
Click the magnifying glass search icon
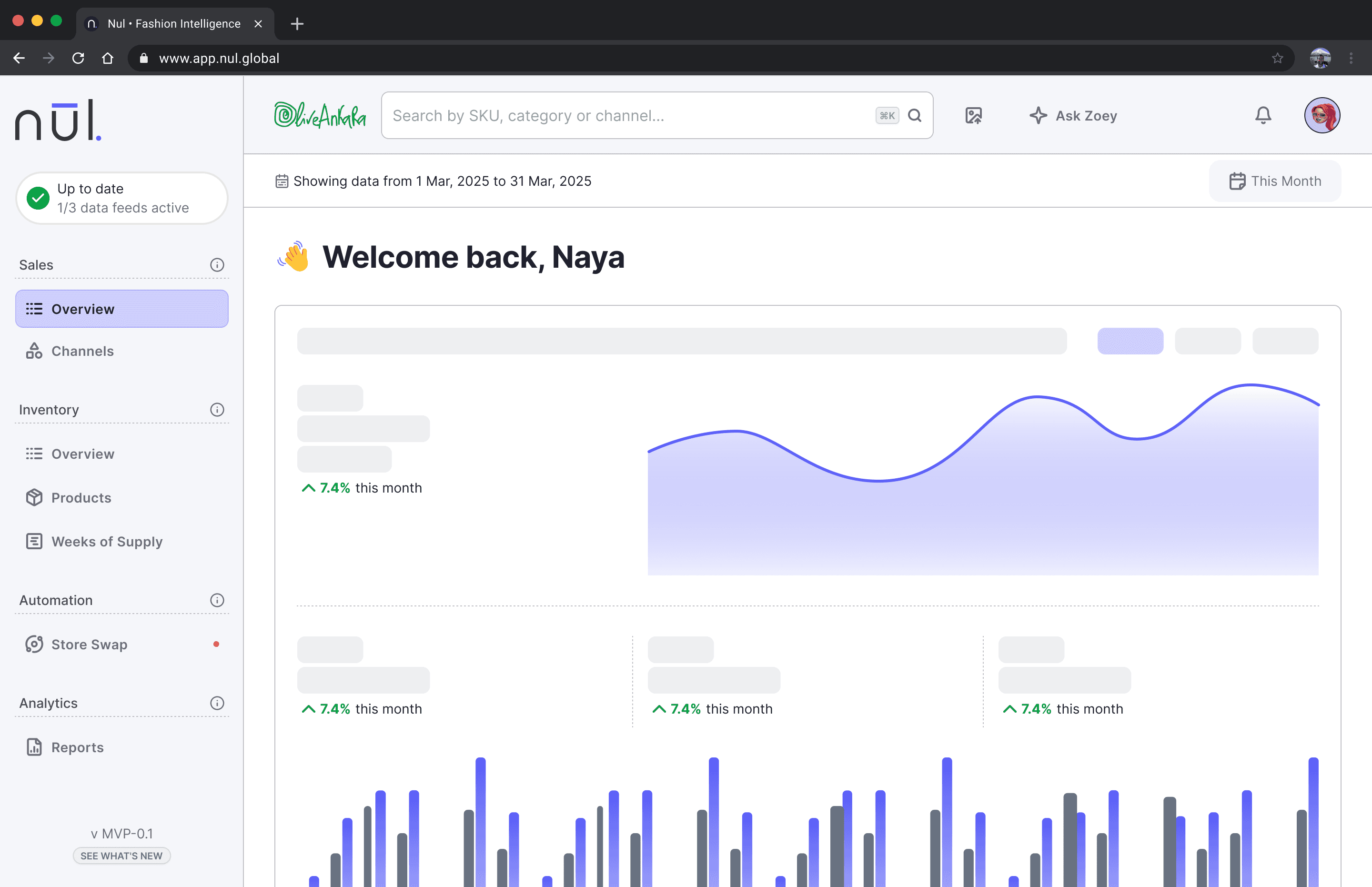point(915,115)
